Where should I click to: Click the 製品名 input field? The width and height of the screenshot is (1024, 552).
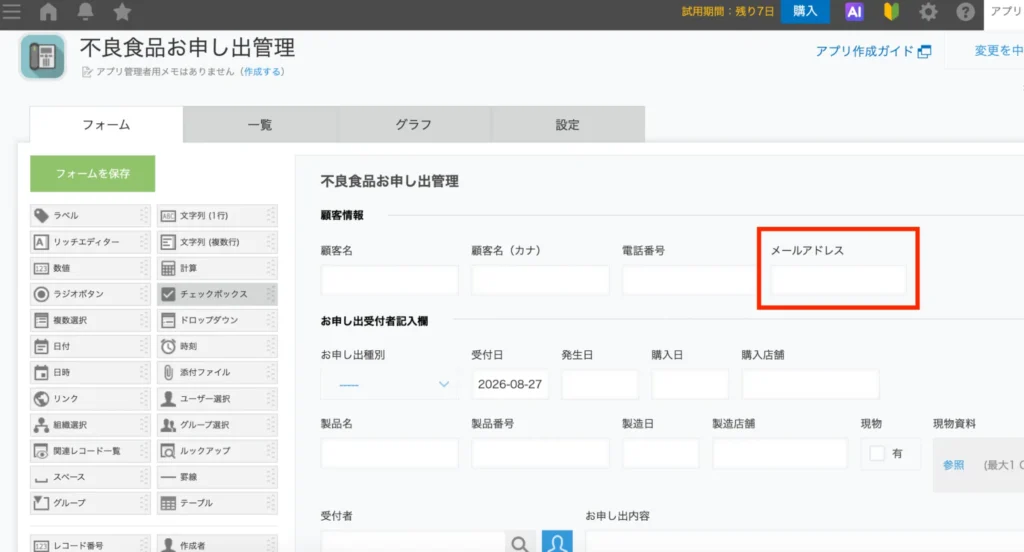pyautogui.click(x=390, y=453)
